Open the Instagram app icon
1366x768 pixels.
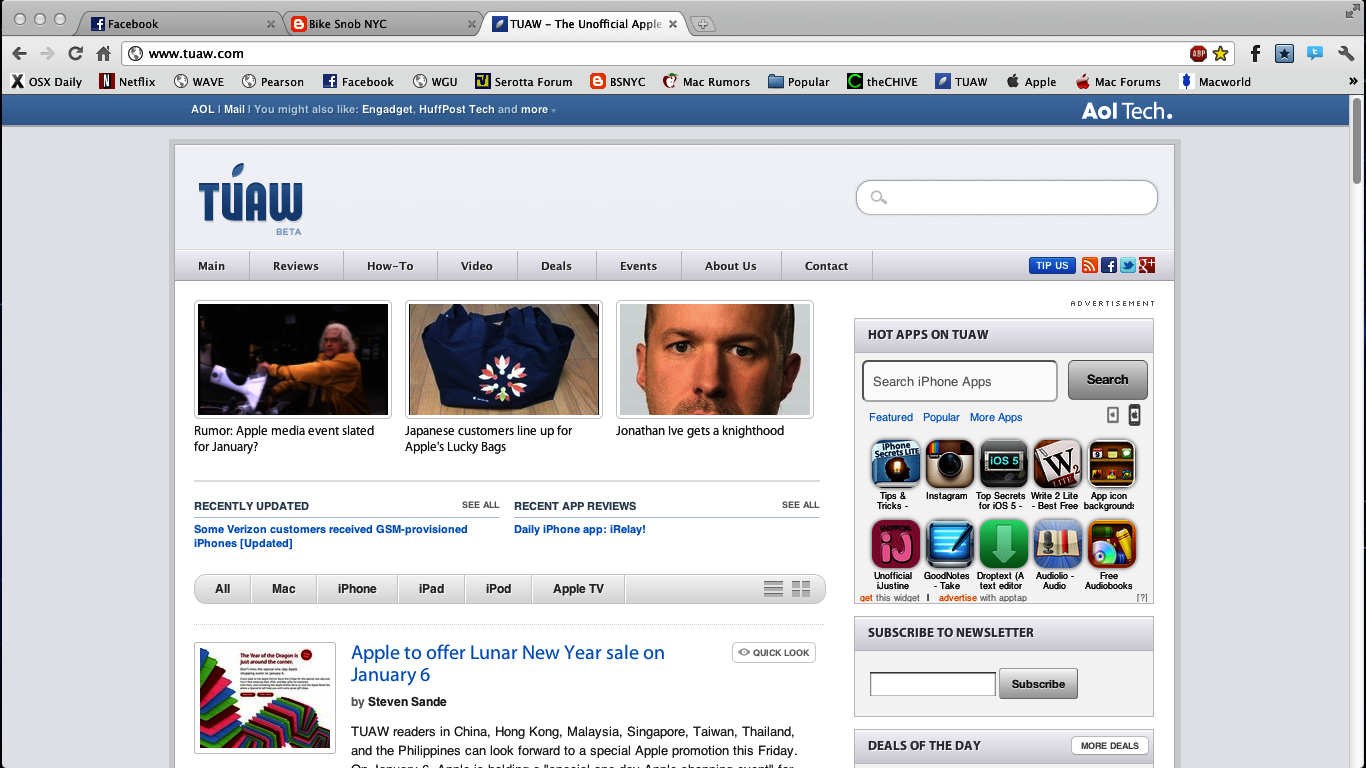coord(949,463)
